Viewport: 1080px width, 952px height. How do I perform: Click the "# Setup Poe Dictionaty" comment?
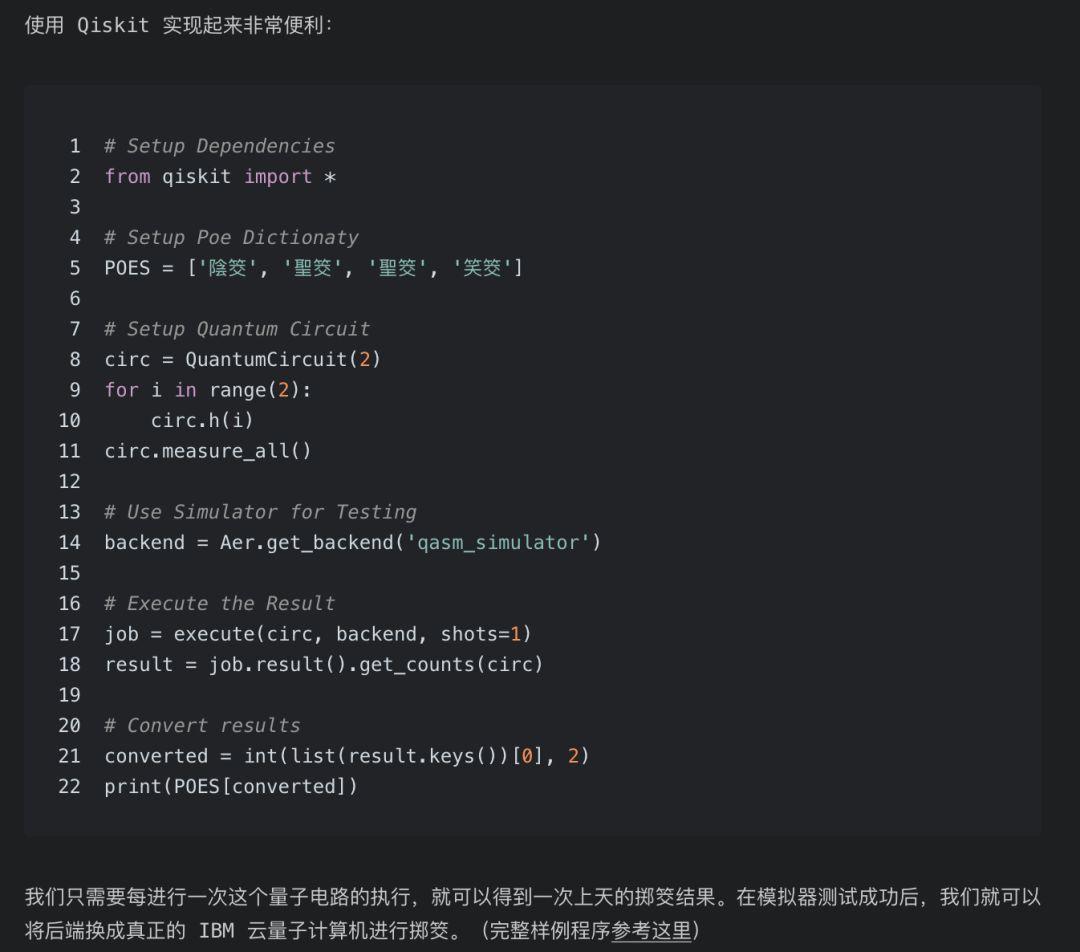coord(231,238)
